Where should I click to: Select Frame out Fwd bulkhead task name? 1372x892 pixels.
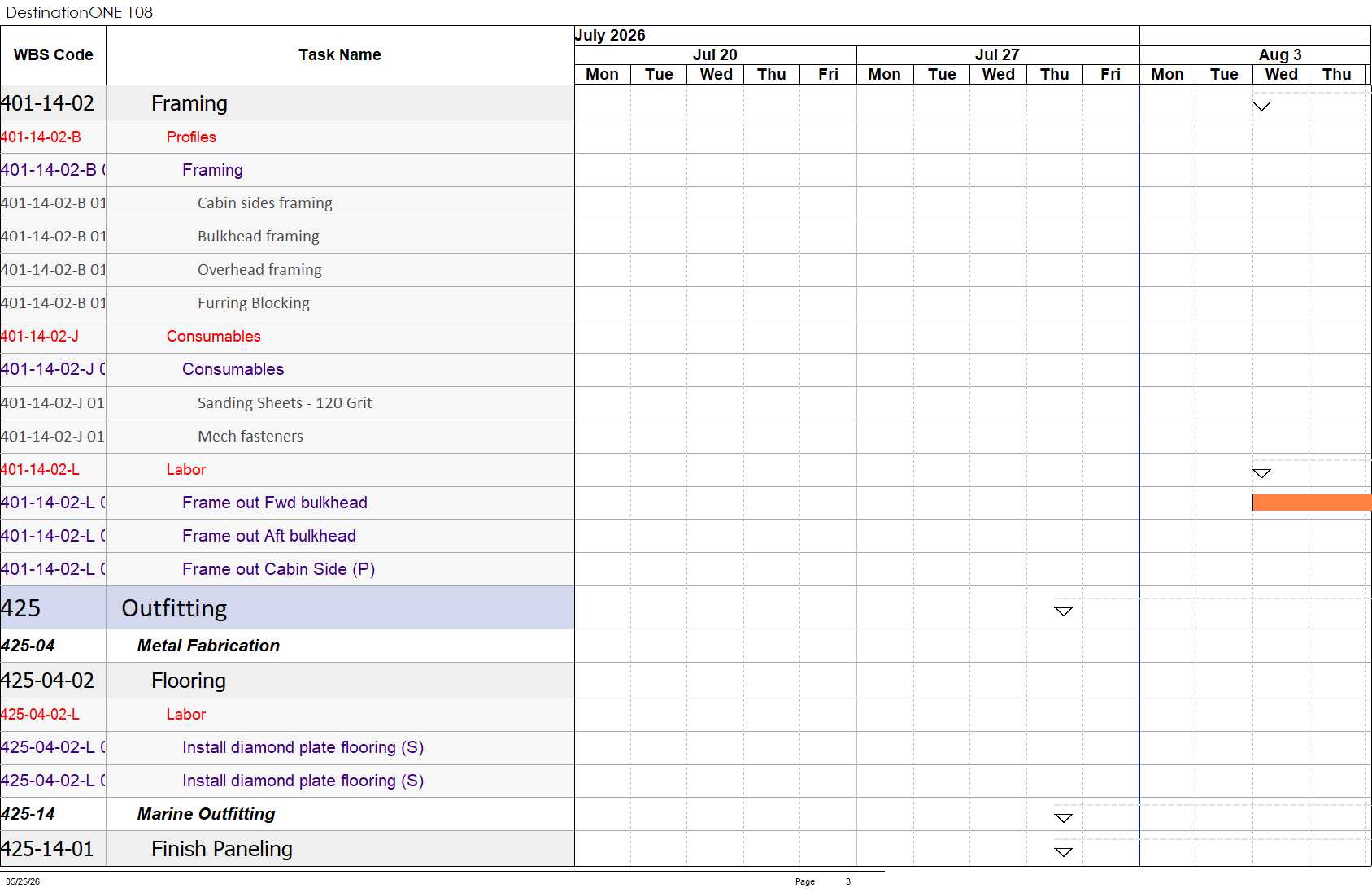[275, 503]
